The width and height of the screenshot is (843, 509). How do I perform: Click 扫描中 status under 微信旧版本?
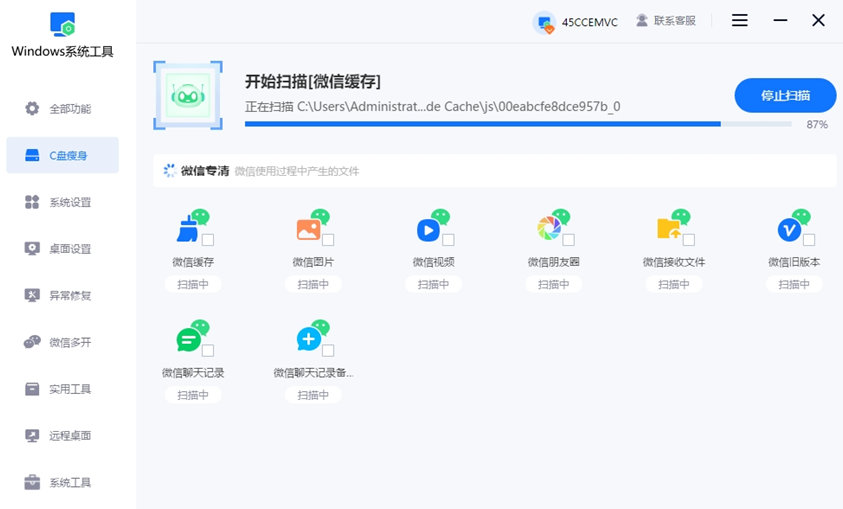coord(794,284)
